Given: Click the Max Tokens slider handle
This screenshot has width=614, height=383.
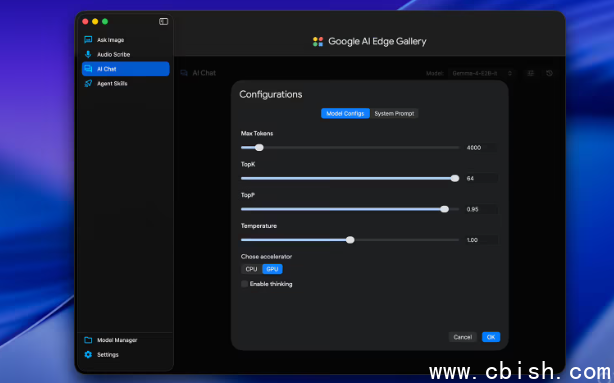Looking at the screenshot, I should (259, 148).
